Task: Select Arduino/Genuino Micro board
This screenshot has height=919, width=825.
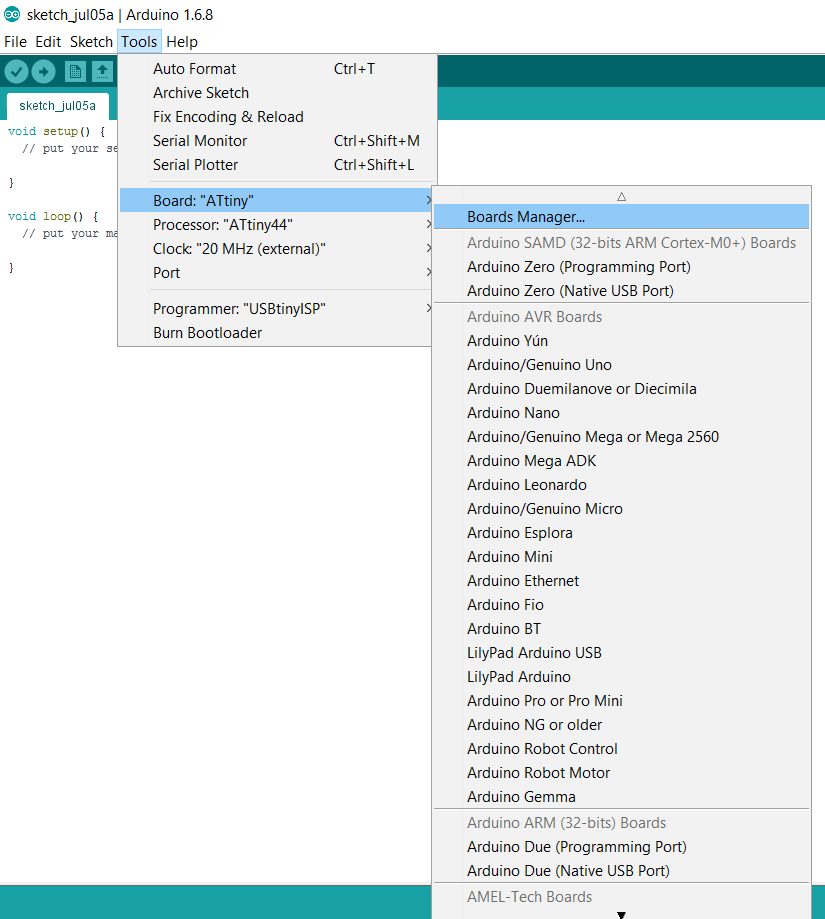Action: [x=622, y=509]
